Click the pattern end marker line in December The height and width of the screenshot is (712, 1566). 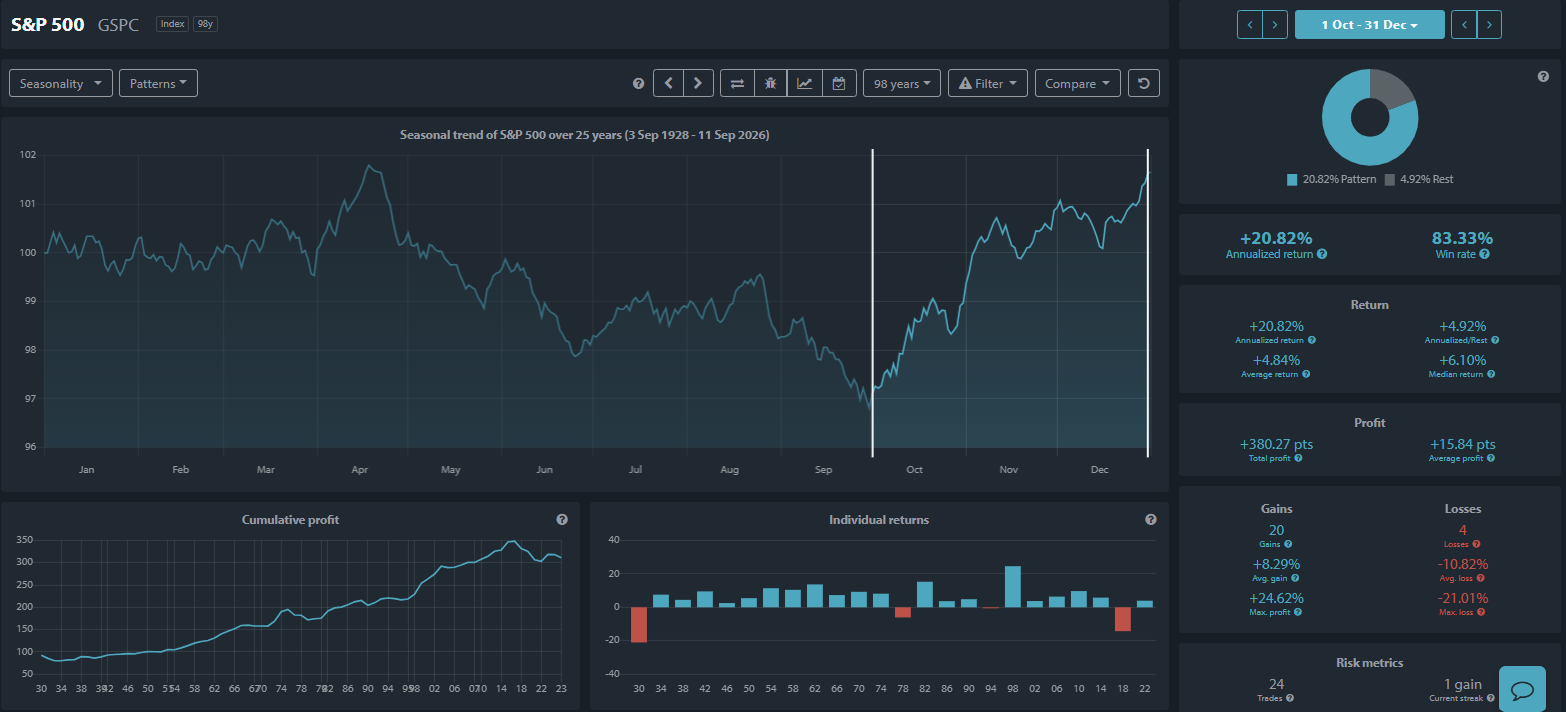tap(1147, 302)
